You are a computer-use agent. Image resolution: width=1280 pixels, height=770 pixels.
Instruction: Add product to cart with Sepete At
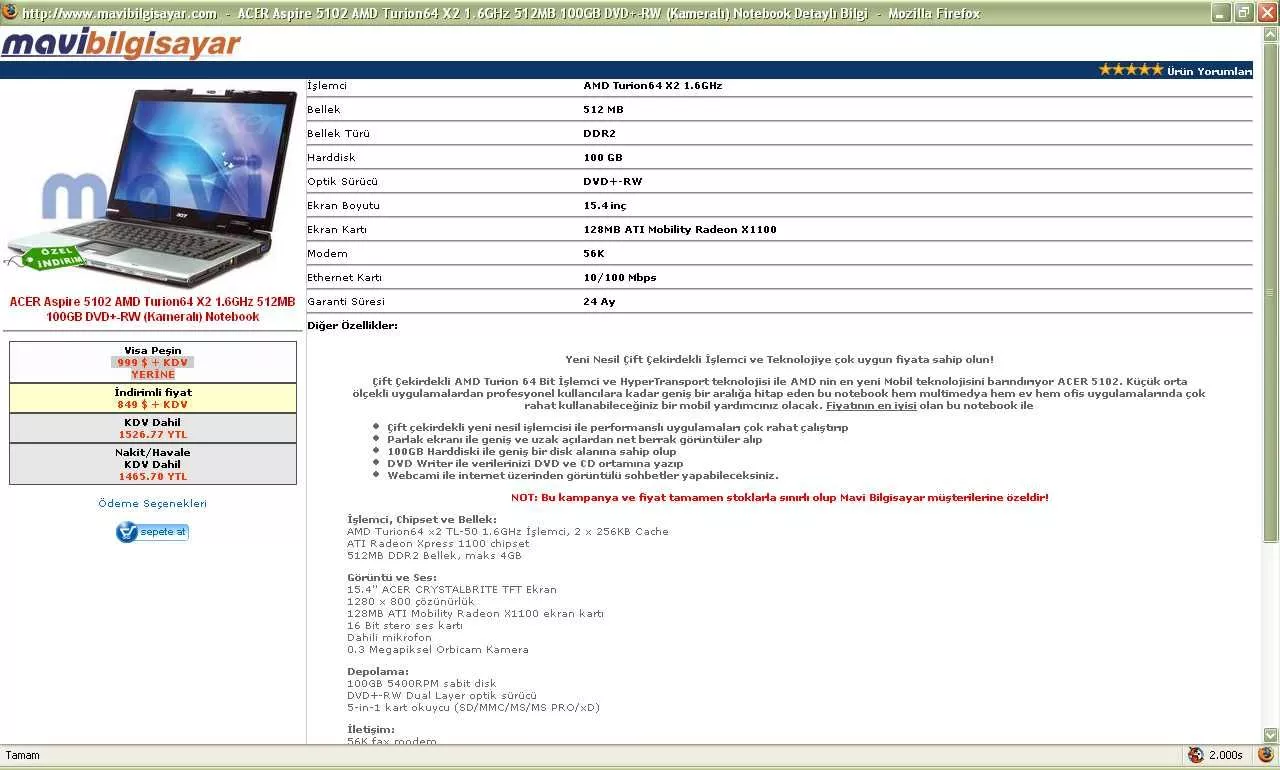pyautogui.click(x=152, y=532)
